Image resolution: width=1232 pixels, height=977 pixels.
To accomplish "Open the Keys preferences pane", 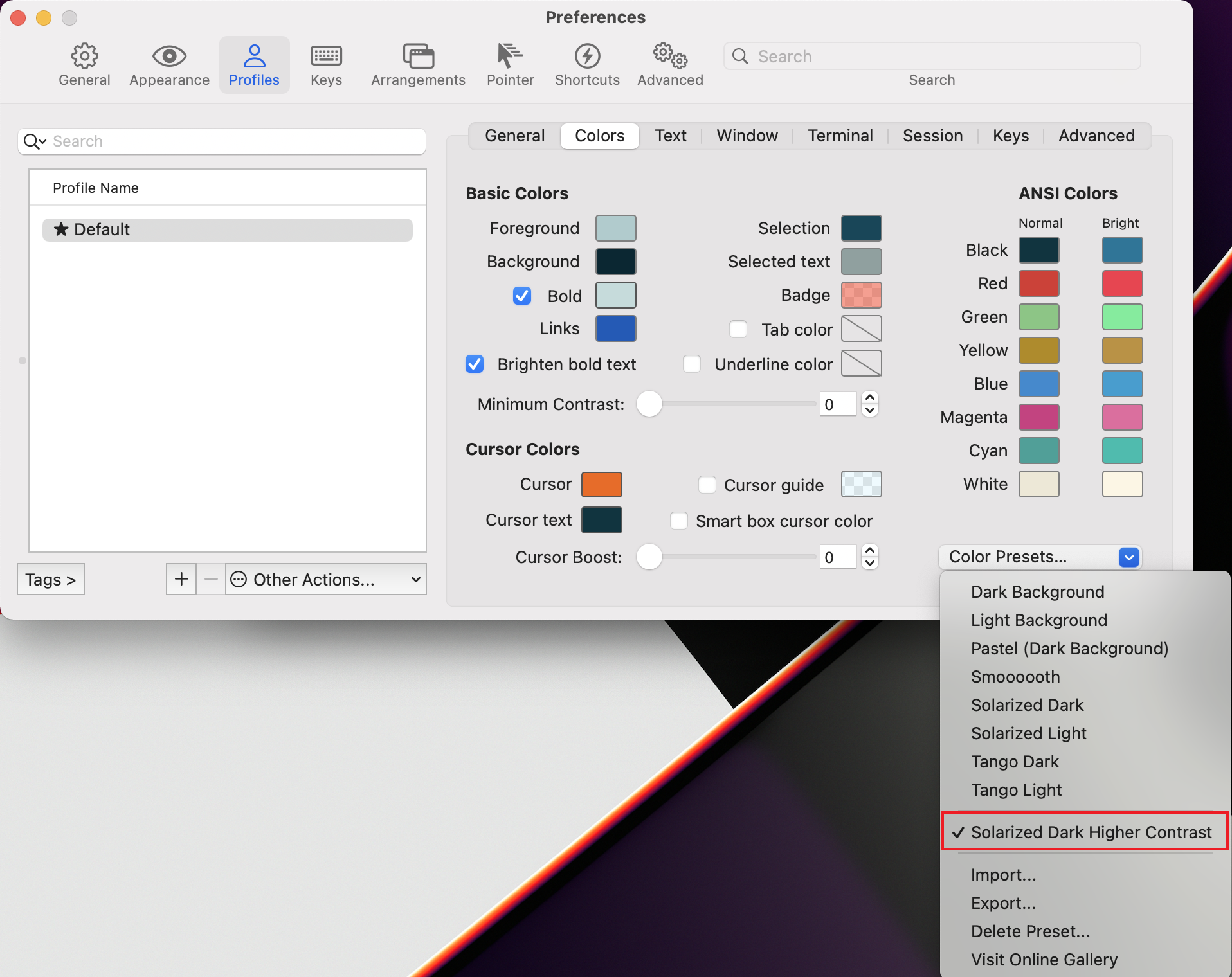I will (326, 65).
